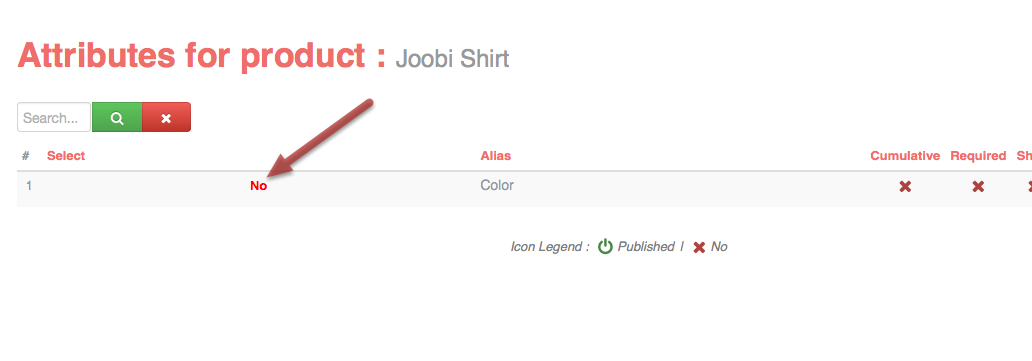Open the red No attribute link

point(259,186)
